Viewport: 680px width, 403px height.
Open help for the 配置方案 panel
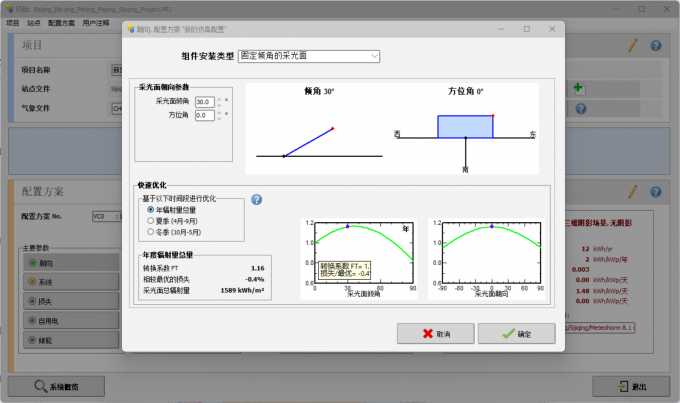coord(656,190)
